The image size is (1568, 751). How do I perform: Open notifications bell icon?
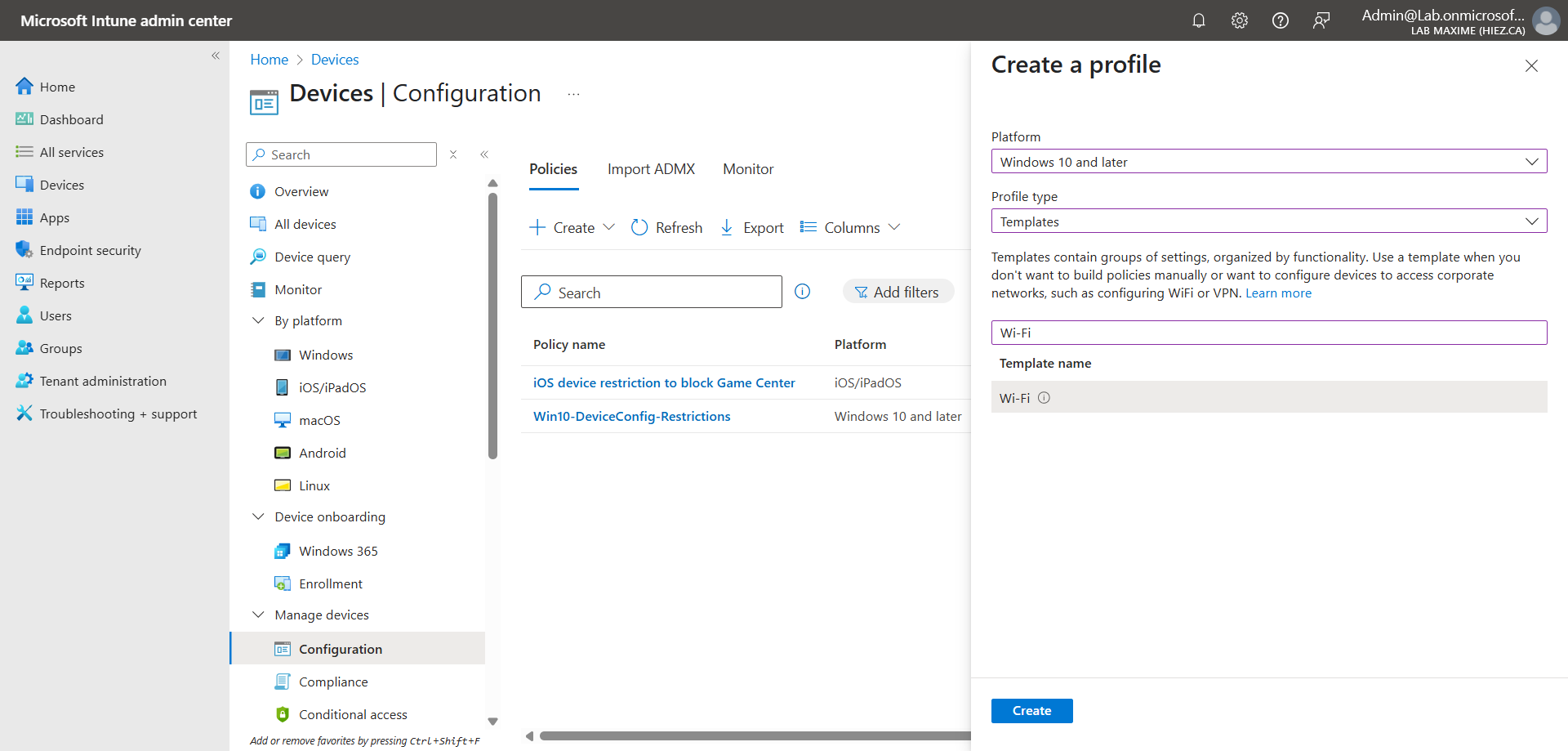(x=1198, y=20)
